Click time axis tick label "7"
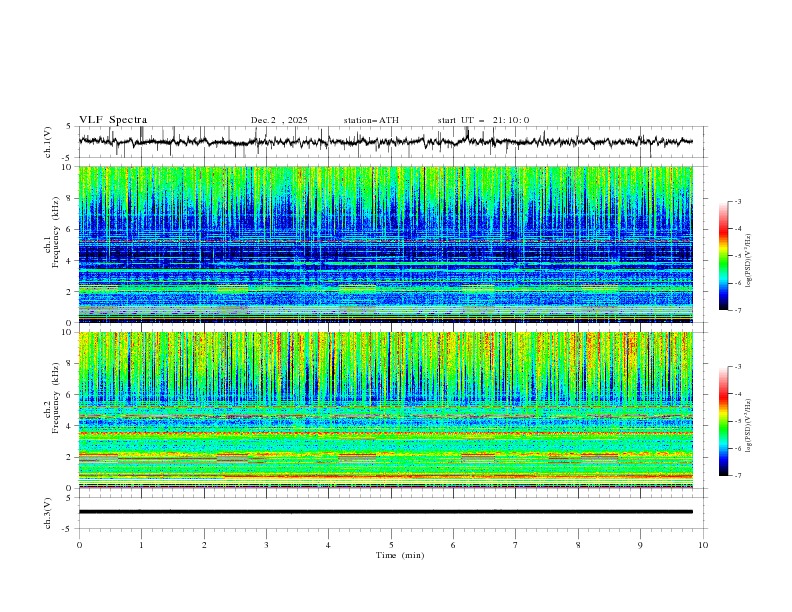792x612 pixels. pyautogui.click(x=516, y=545)
